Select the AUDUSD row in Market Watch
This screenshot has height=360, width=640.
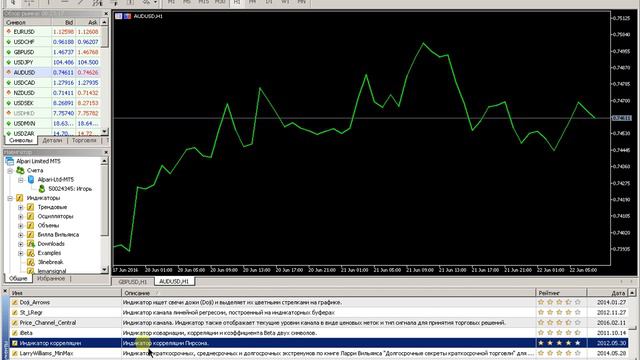click(x=52, y=72)
